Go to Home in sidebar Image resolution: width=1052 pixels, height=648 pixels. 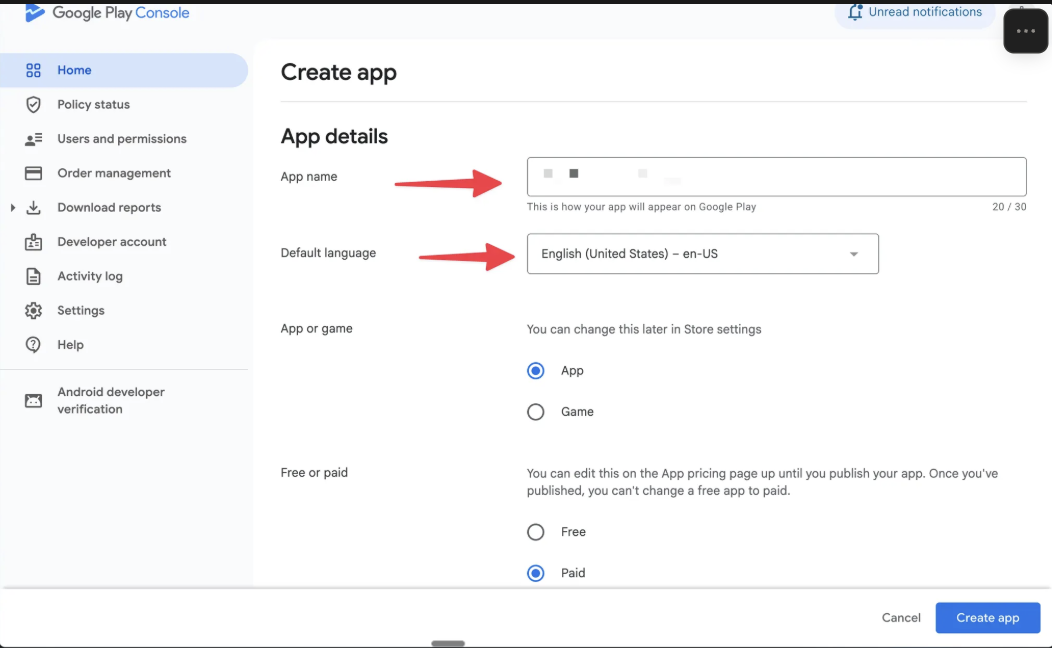pyautogui.click(x=124, y=70)
